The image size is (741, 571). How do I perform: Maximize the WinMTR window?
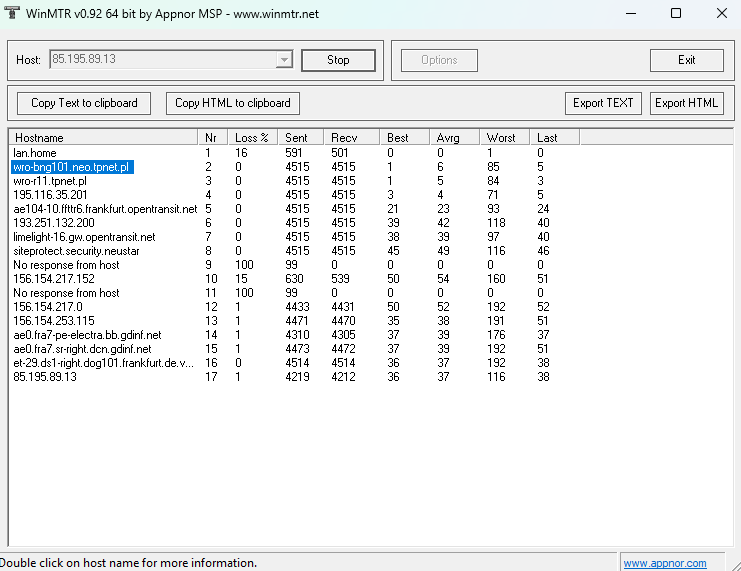[x=675, y=13]
